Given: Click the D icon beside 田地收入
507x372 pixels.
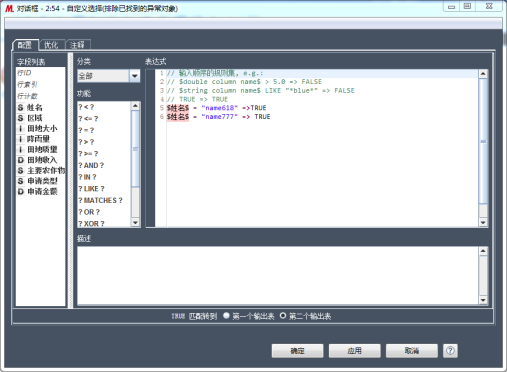Looking at the screenshot, I should click(x=21, y=160).
